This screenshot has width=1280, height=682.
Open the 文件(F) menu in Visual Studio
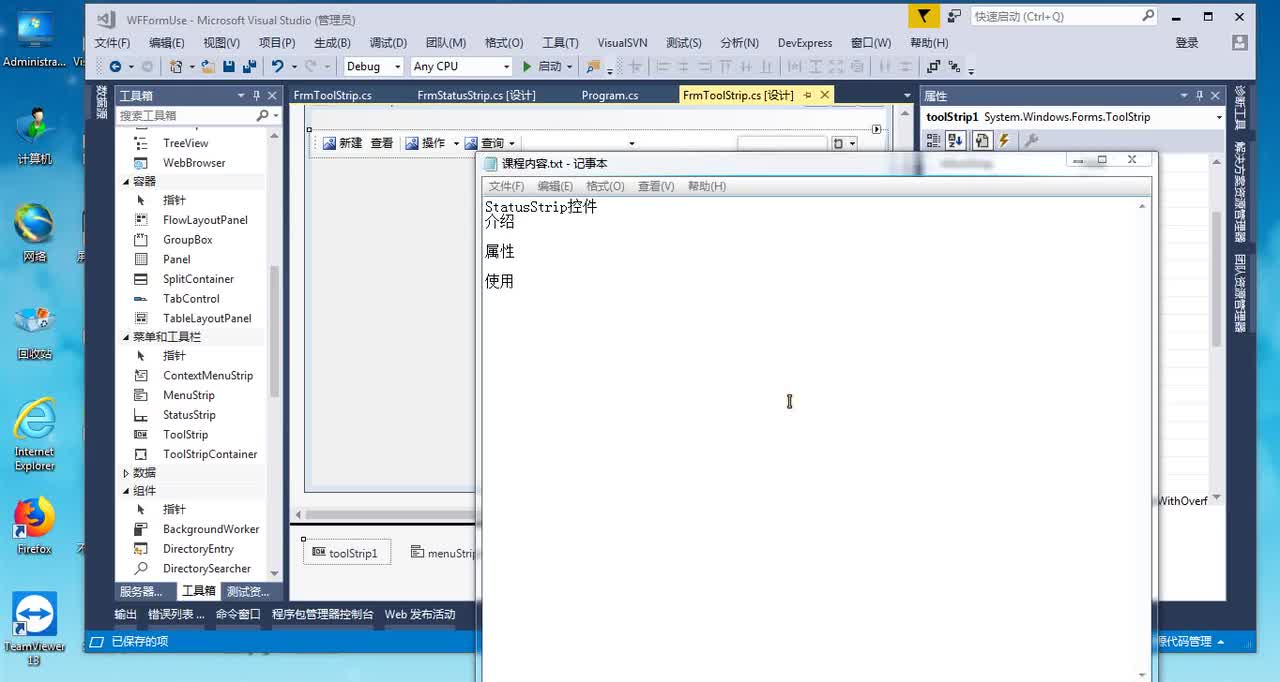tap(112, 43)
